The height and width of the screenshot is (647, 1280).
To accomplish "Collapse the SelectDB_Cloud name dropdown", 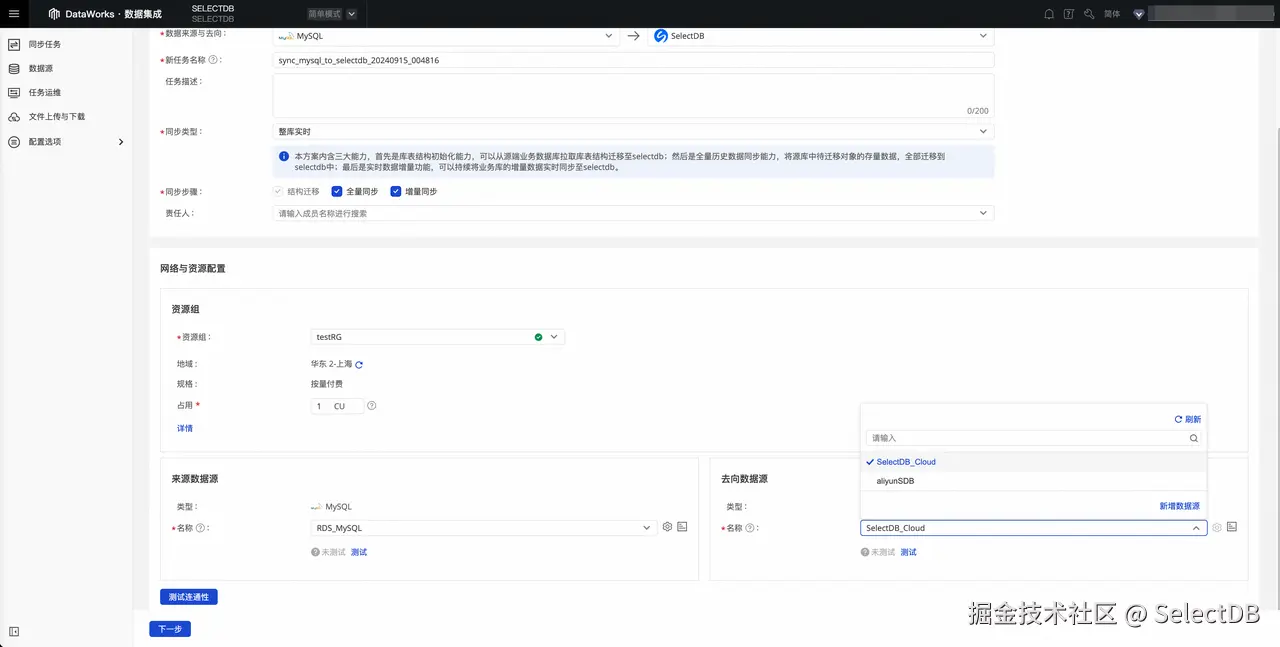I will [1197, 527].
